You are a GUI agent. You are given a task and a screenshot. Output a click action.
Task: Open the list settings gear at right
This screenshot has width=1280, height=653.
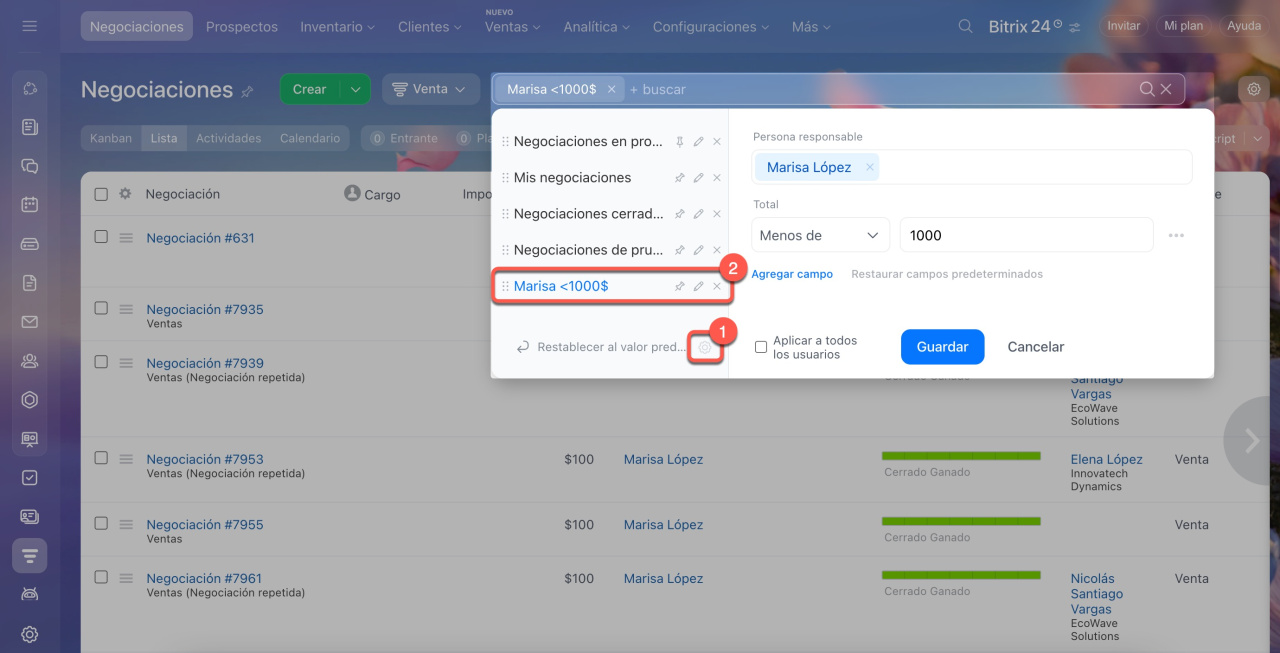tap(1253, 89)
